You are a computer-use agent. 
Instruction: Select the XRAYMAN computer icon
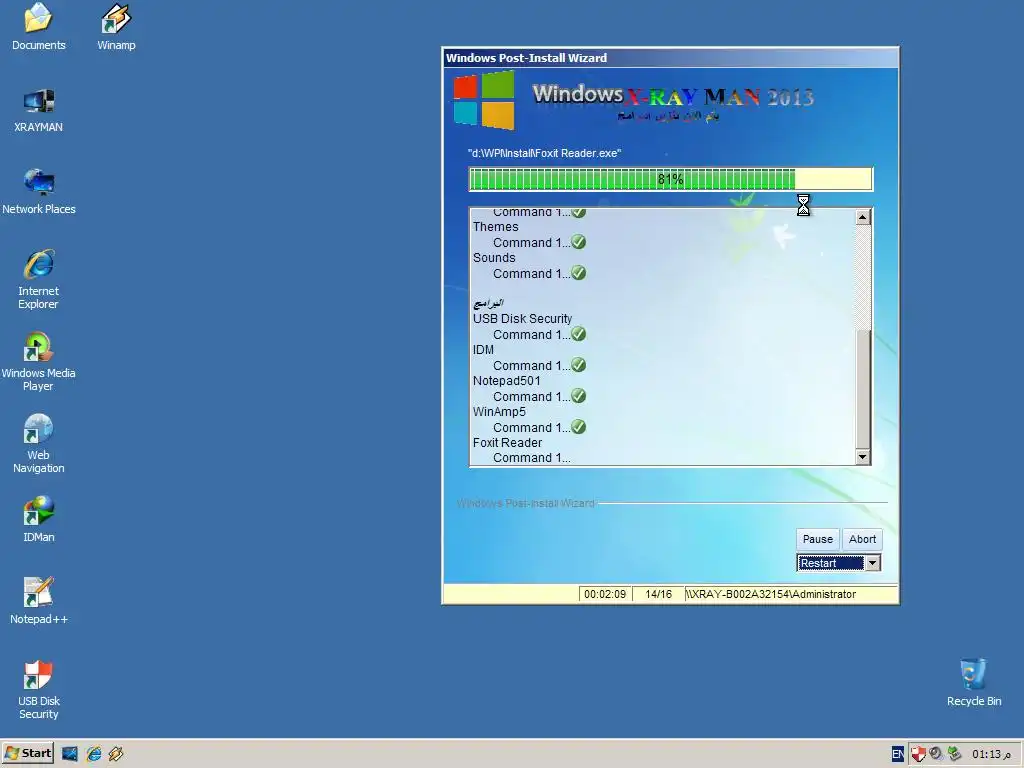click(39, 110)
